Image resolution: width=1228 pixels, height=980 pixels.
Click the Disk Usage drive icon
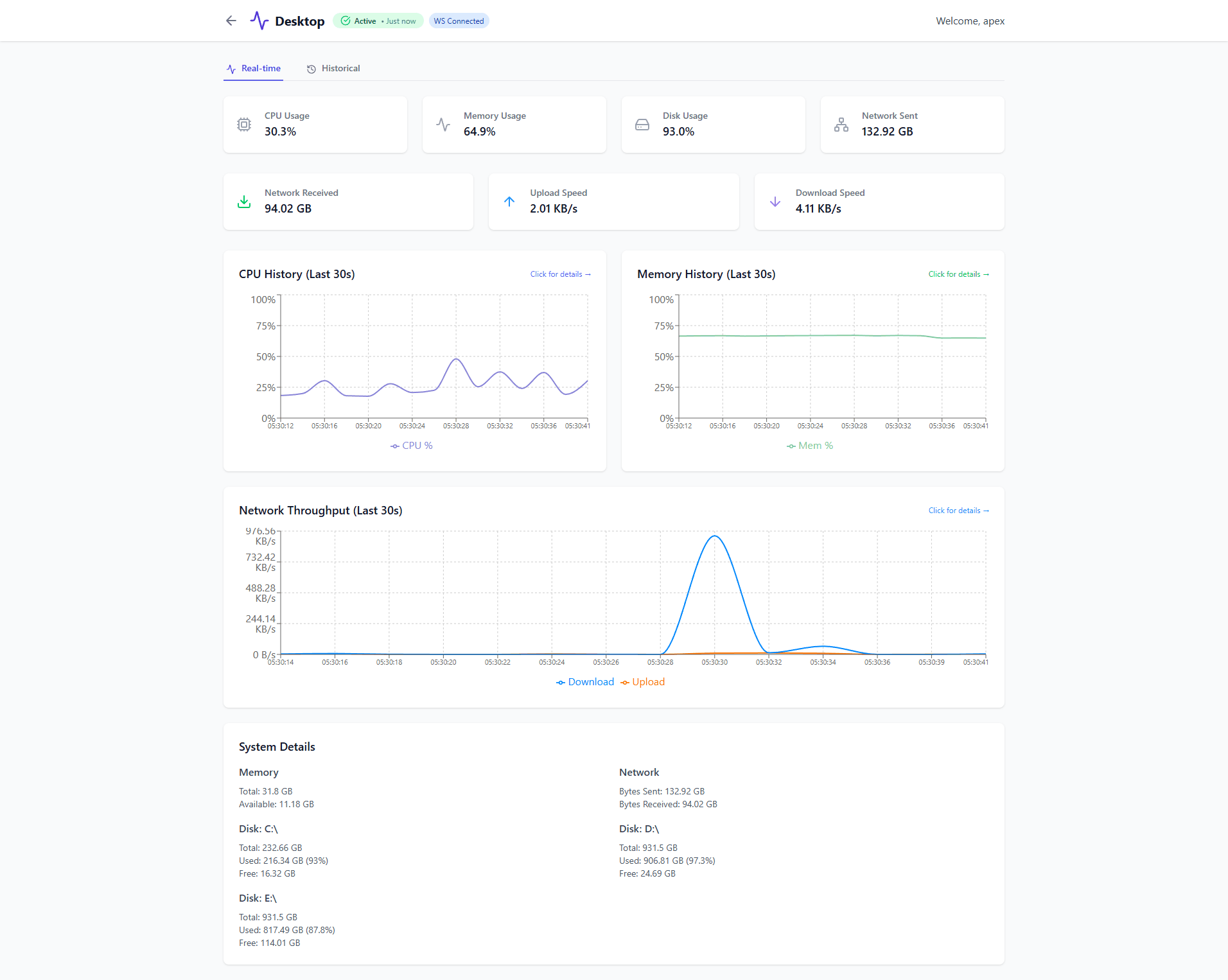642,125
